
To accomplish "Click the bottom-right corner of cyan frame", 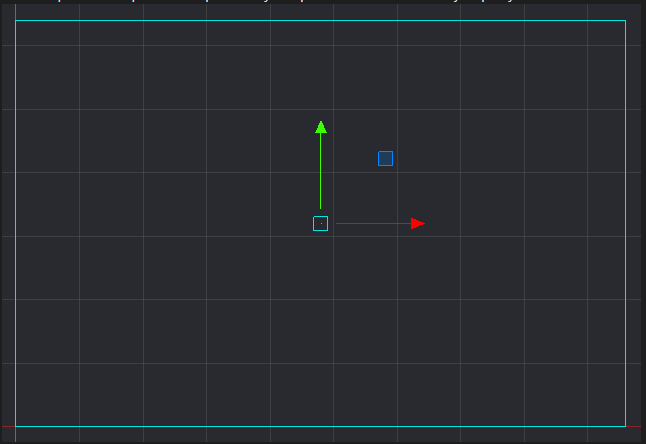I will pyautogui.click(x=625, y=427).
